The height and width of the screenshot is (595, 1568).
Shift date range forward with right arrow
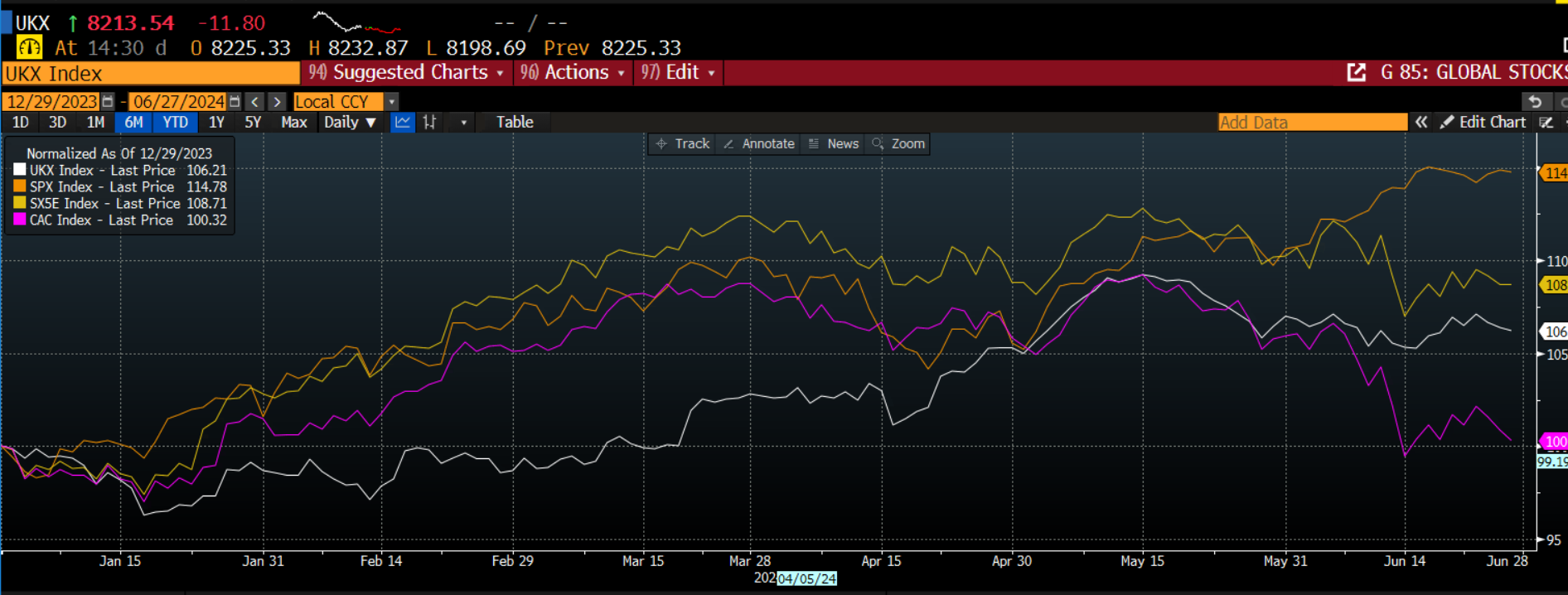pyautogui.click(x=277, y=101)
